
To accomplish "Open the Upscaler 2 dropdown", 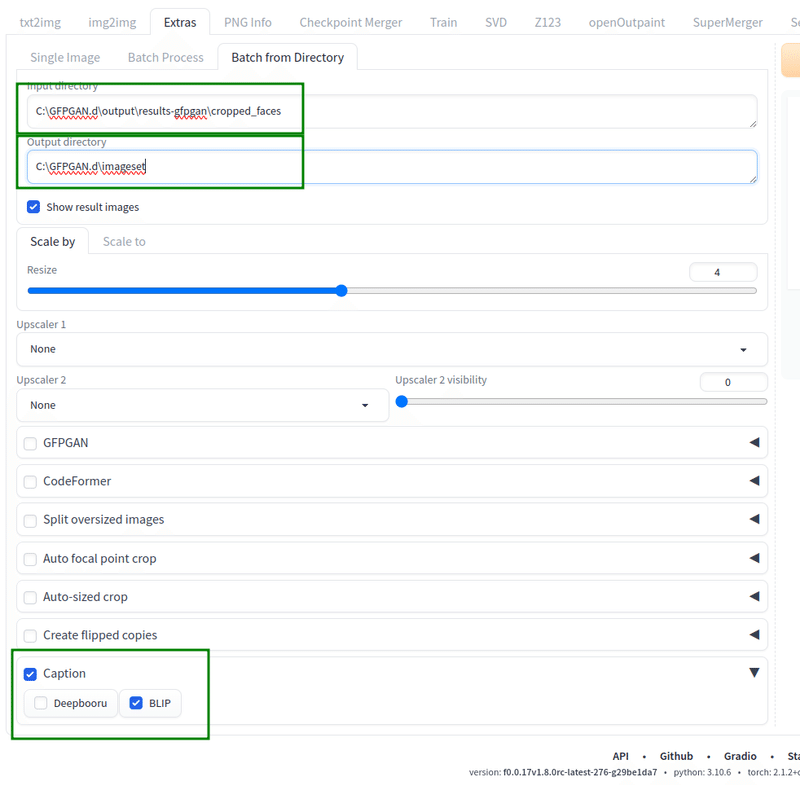I will 202,405.
